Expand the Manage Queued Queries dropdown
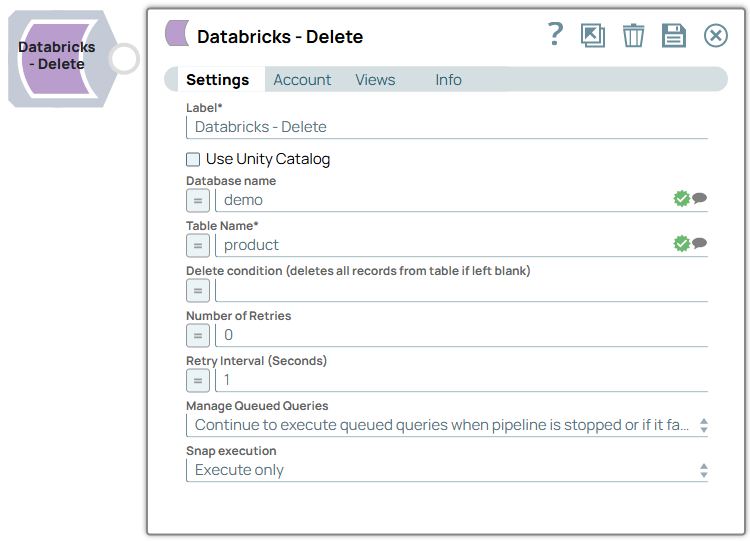The image size is (750, 541). coord(447,425)
